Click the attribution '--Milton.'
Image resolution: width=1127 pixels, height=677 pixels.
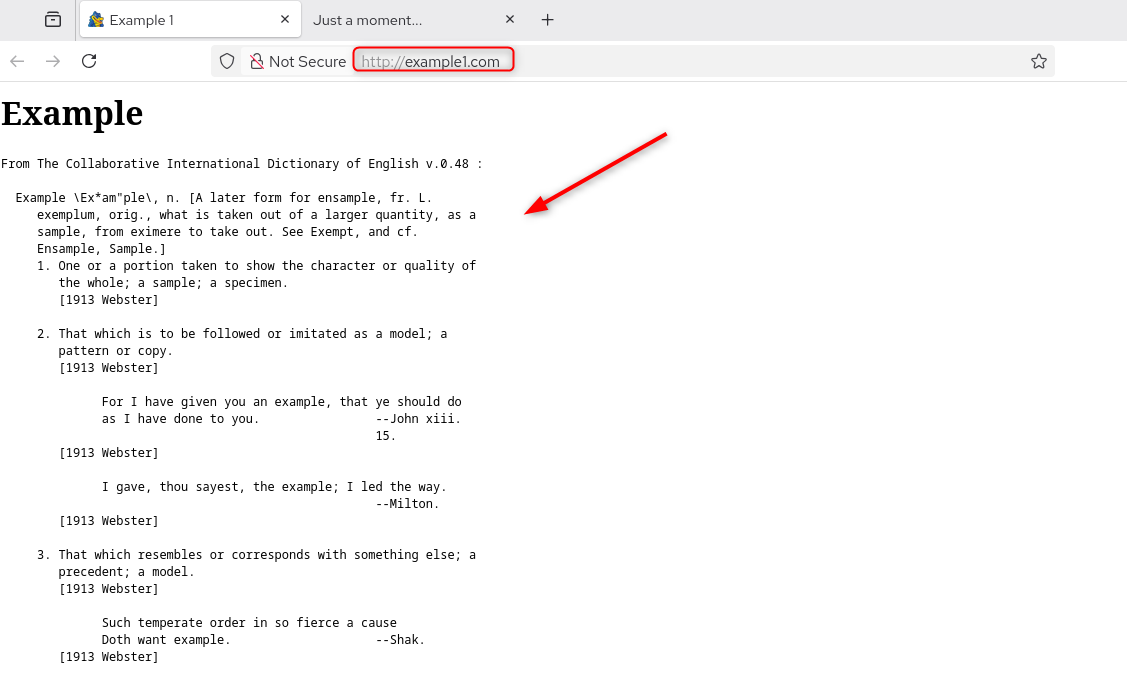pos(408,504)
